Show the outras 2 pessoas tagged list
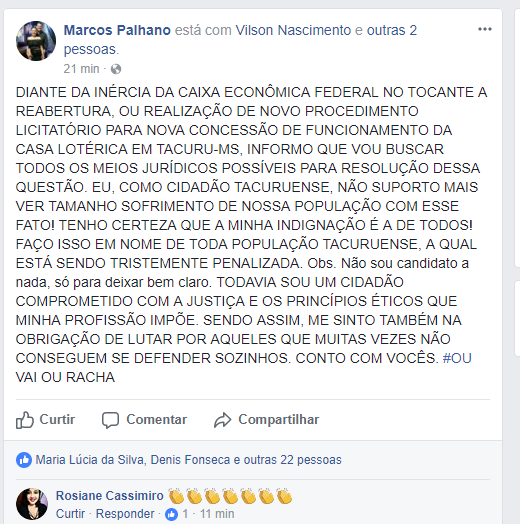The width and height of the screenshot is (520, 524). click(240, 39)
